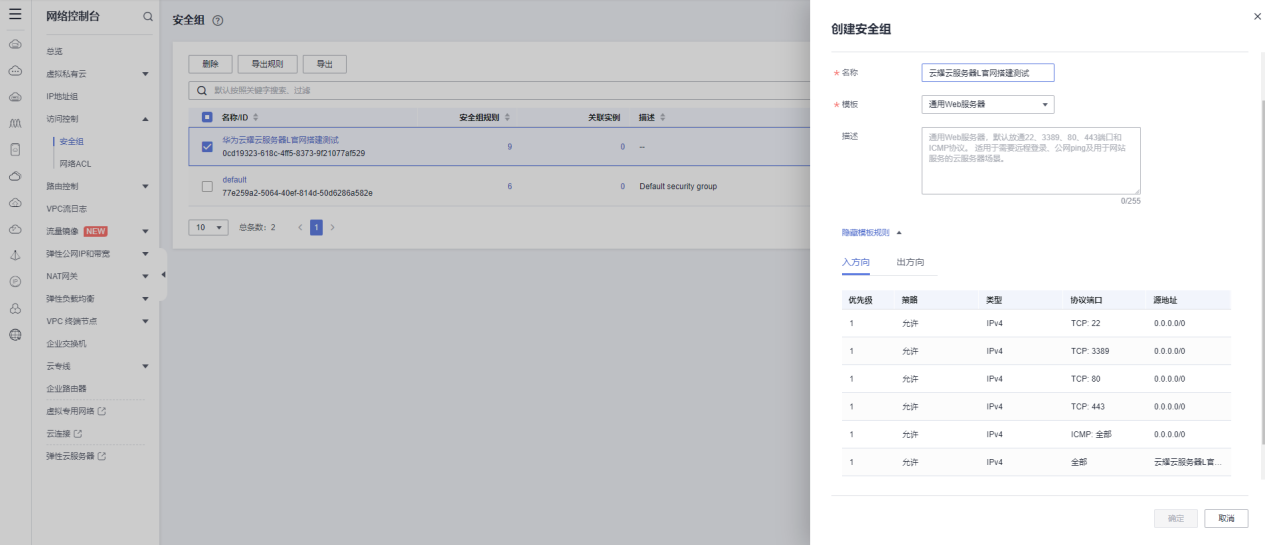Click the 删除 button
1265x545 pixels.
pyautogui.click(x=211, y=64)
